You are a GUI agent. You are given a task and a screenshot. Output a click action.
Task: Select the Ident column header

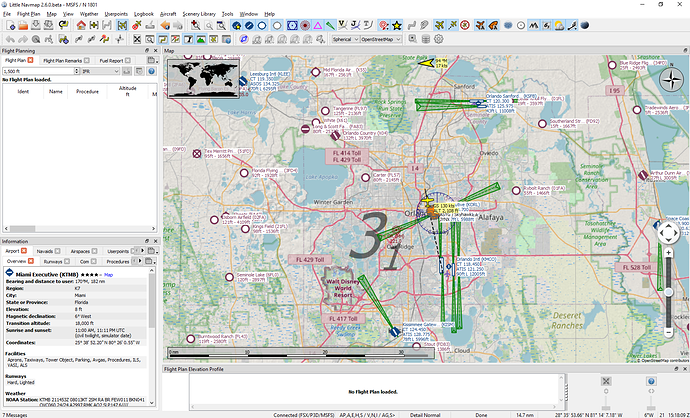click(23, 92)
